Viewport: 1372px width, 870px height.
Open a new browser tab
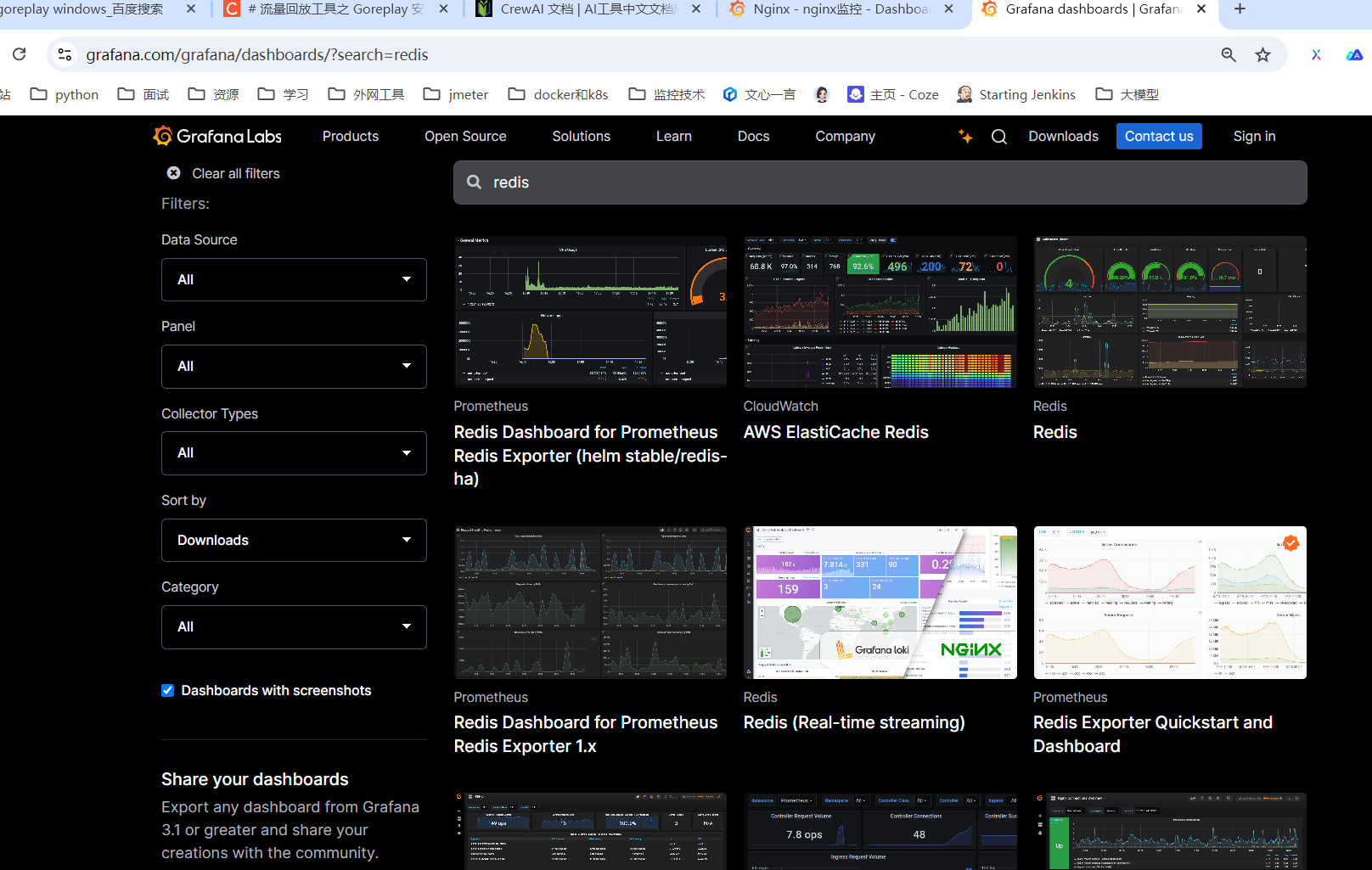[x=1240, y=9]
